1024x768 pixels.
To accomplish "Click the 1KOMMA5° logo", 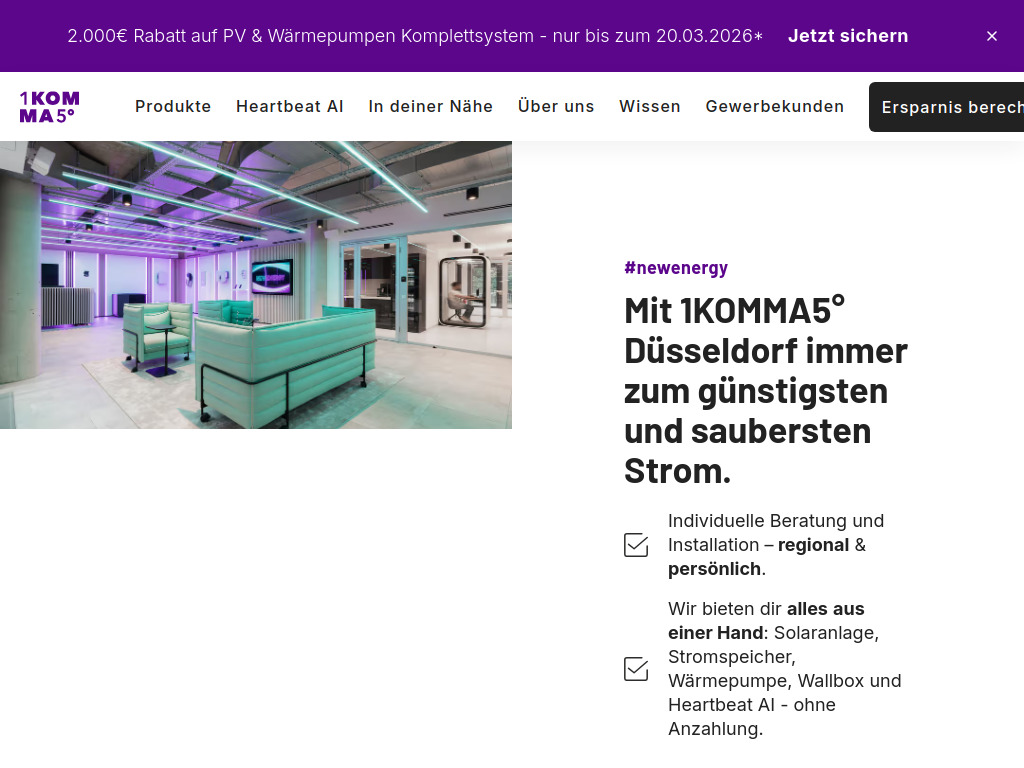I will pyautogui.click(x=48, y=106).
